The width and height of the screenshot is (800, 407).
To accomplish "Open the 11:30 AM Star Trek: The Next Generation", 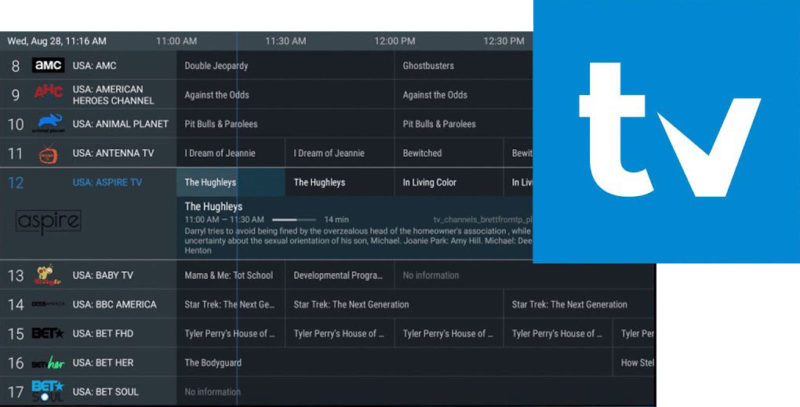I will click(394, 304).
